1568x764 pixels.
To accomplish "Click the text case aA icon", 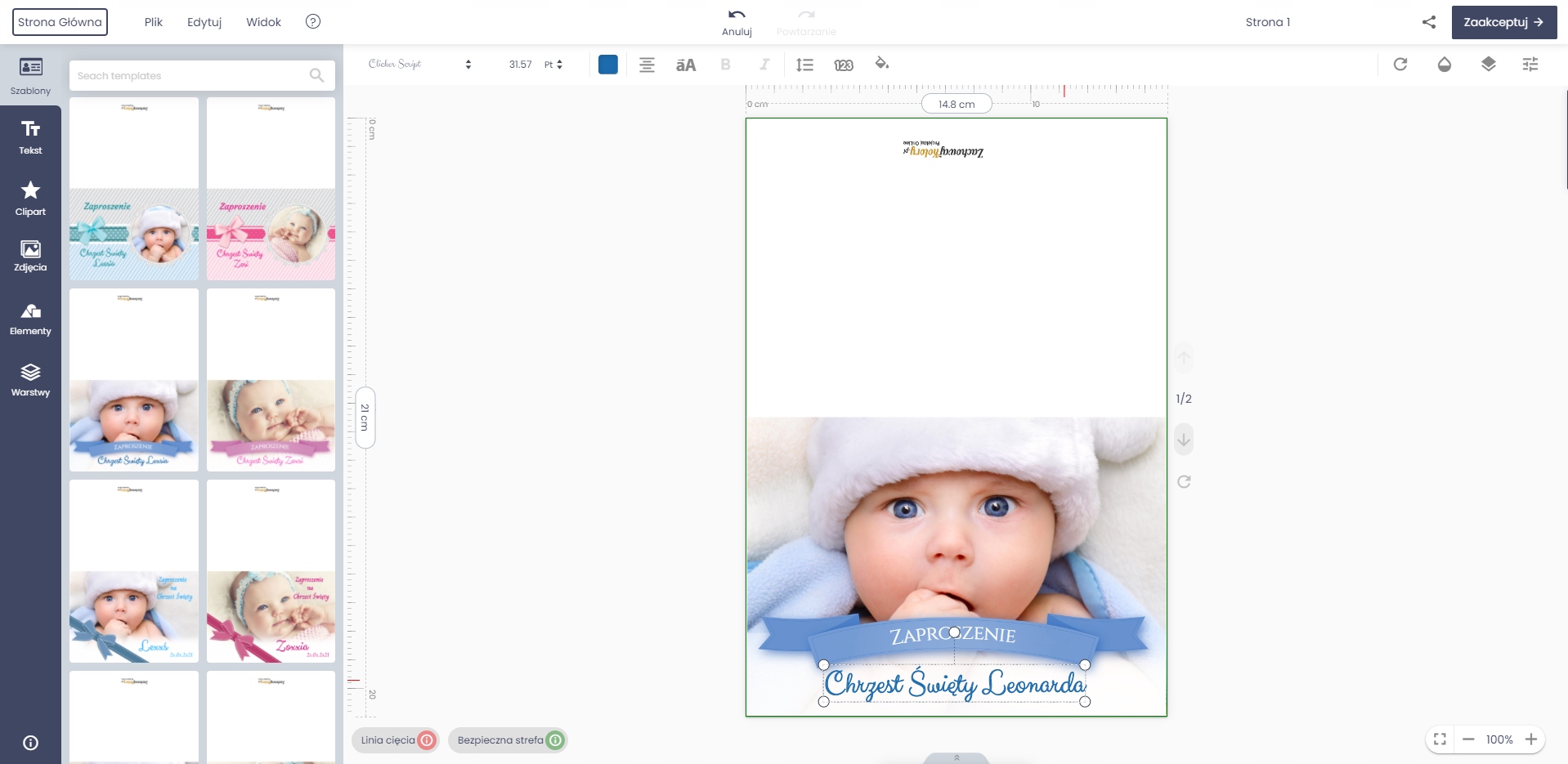I will (685, 65).
